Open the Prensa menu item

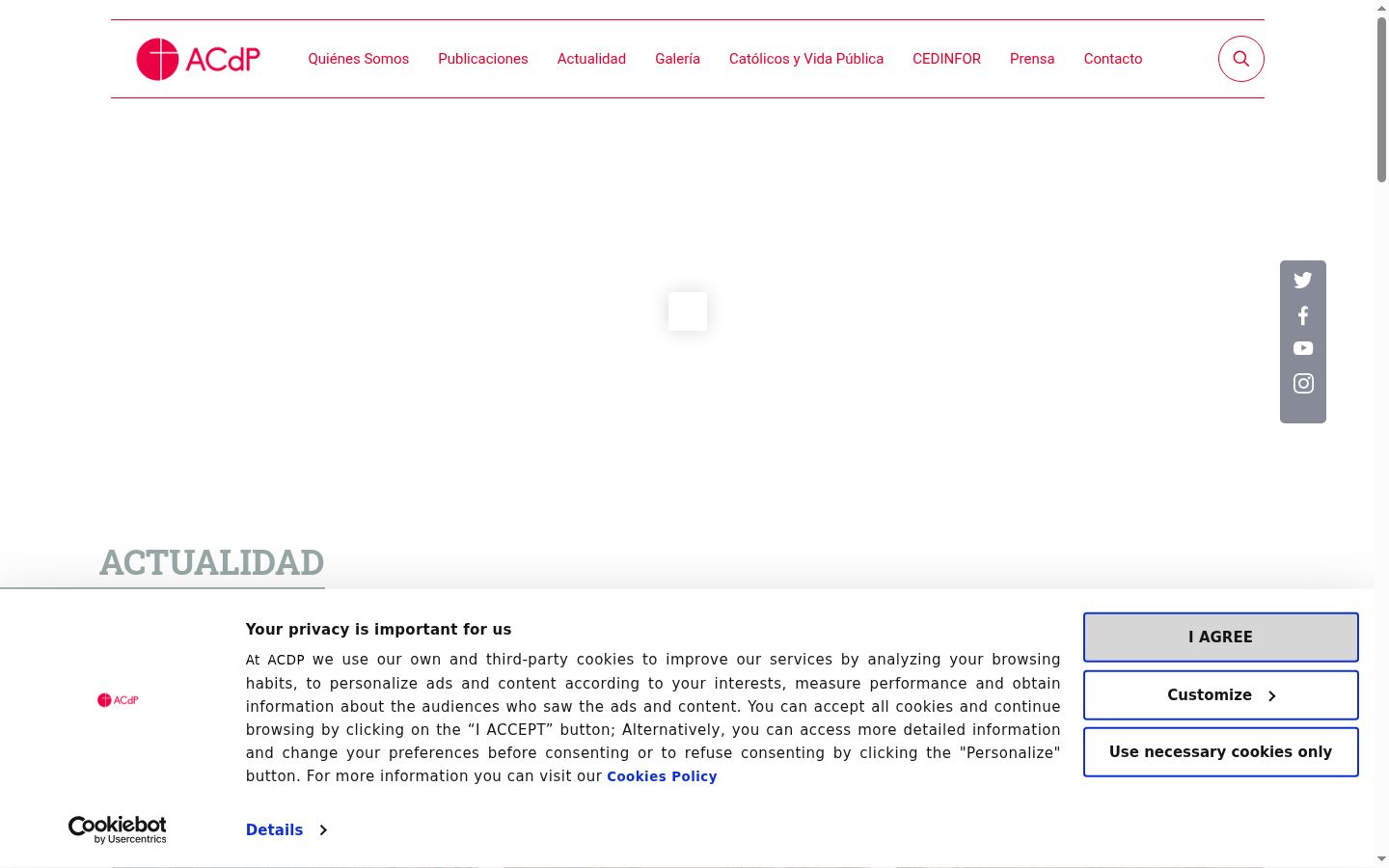click(1032, 59)
